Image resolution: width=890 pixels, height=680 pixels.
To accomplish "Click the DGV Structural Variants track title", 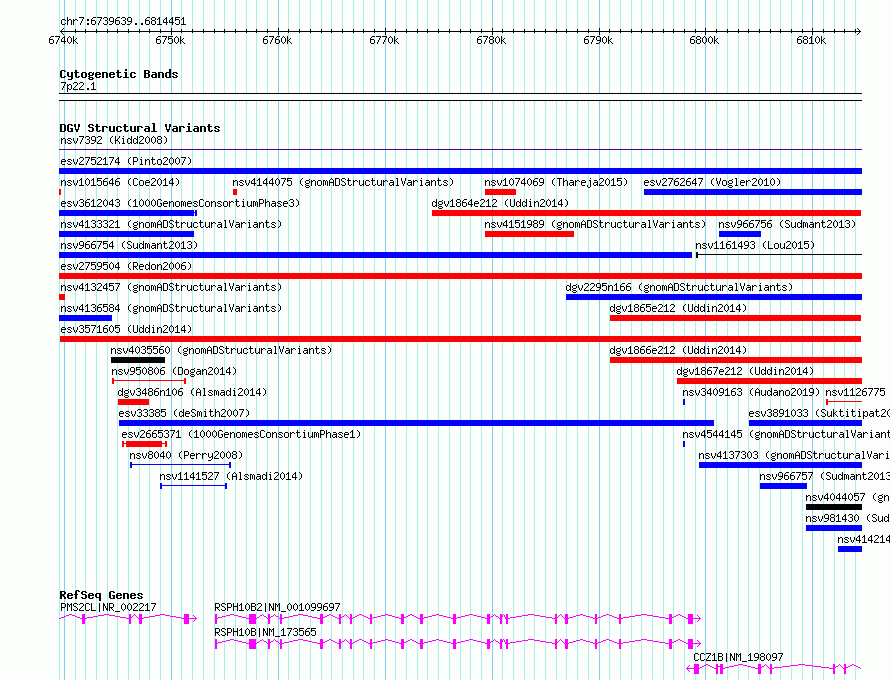I will (x=140, y=128).
